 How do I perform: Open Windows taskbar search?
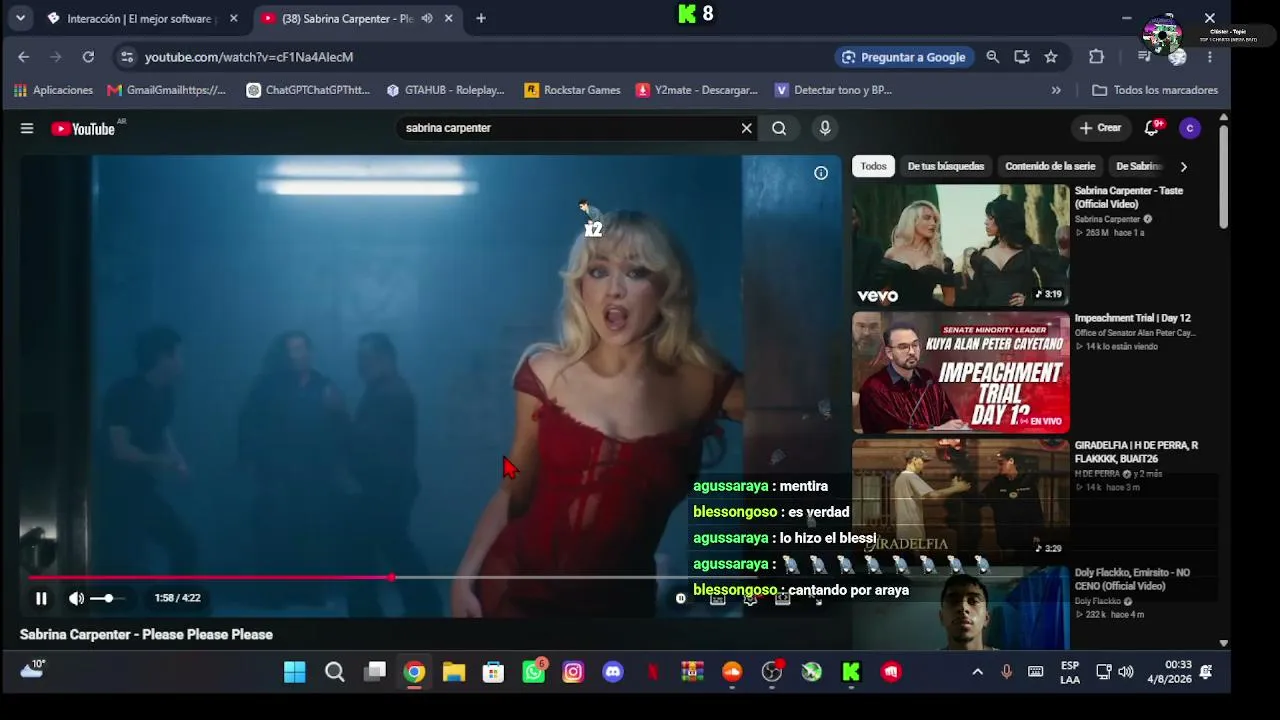tap(335, 672)
